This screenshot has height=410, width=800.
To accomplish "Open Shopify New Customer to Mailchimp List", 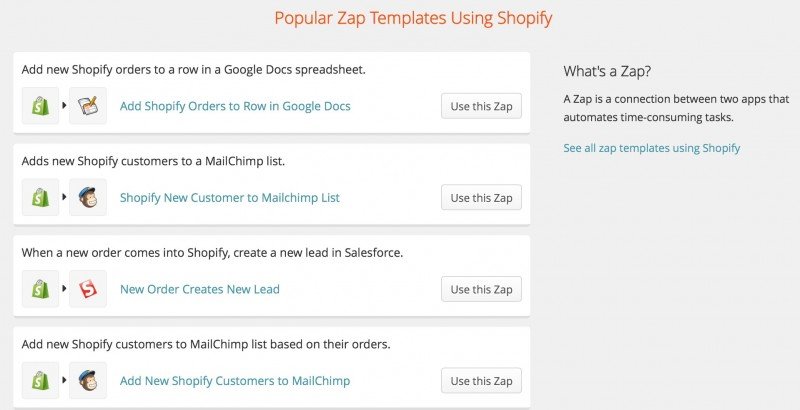I will 230,198.
